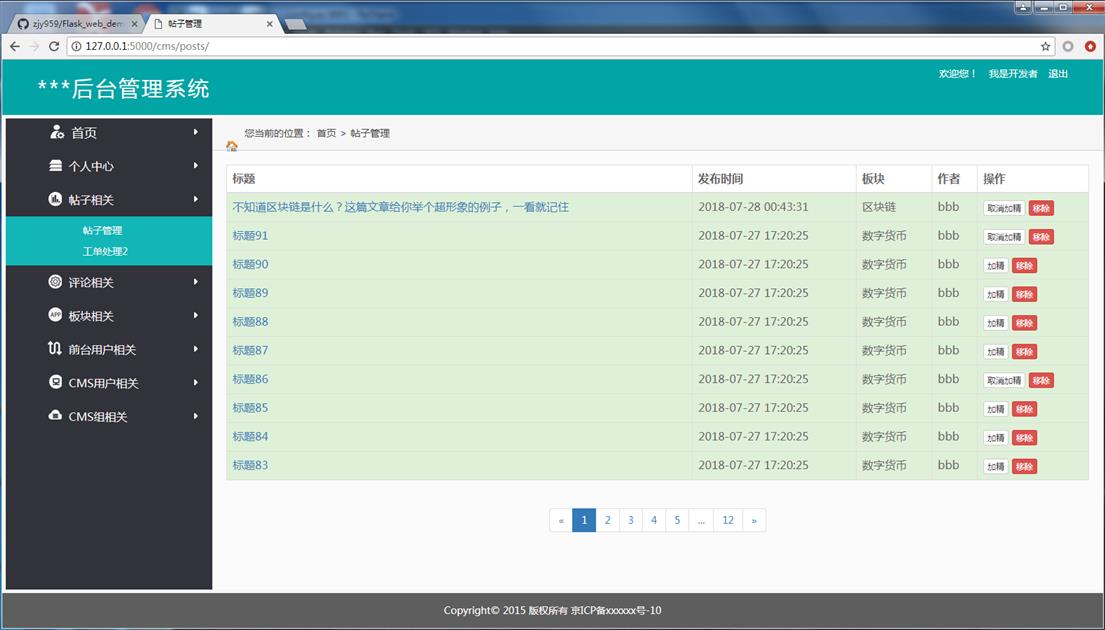Click 加精 for 标题90
The height and width of the screenshot is (630, 1105).
tap(996, 266)
